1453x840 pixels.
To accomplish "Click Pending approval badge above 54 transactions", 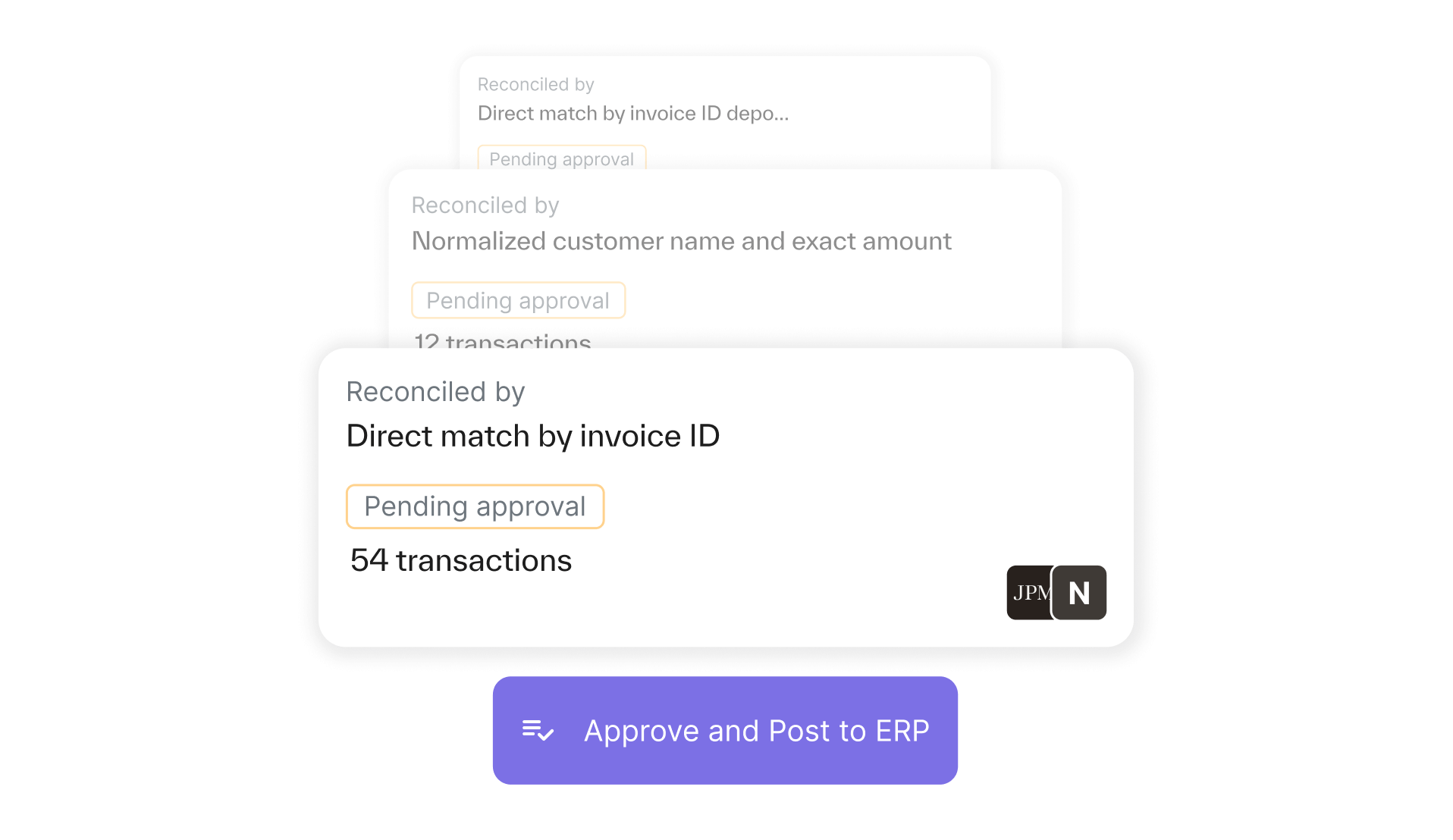I will click(x=475, y=506).
